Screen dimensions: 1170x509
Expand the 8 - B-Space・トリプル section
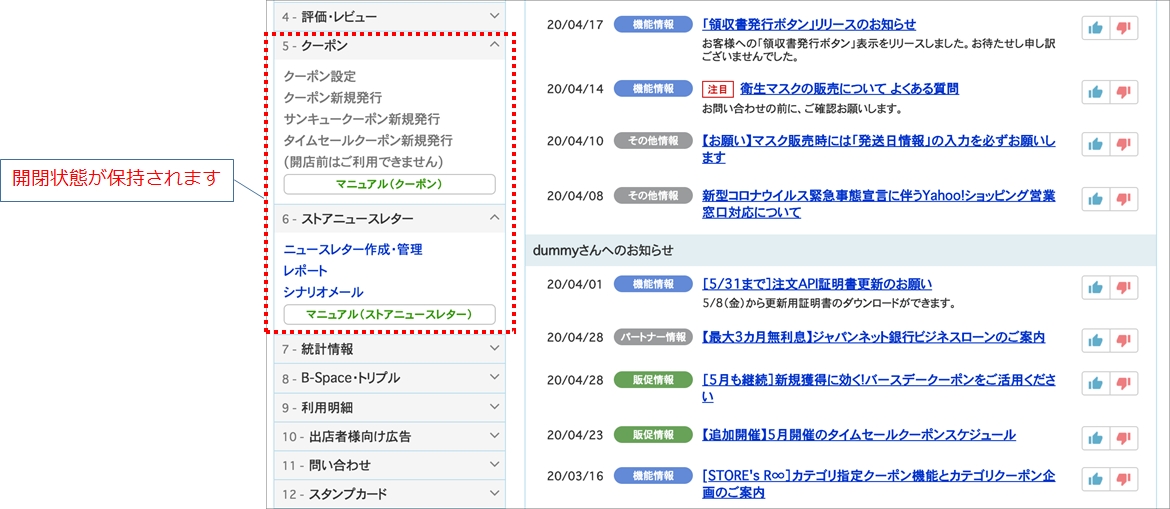pos(390,378)
